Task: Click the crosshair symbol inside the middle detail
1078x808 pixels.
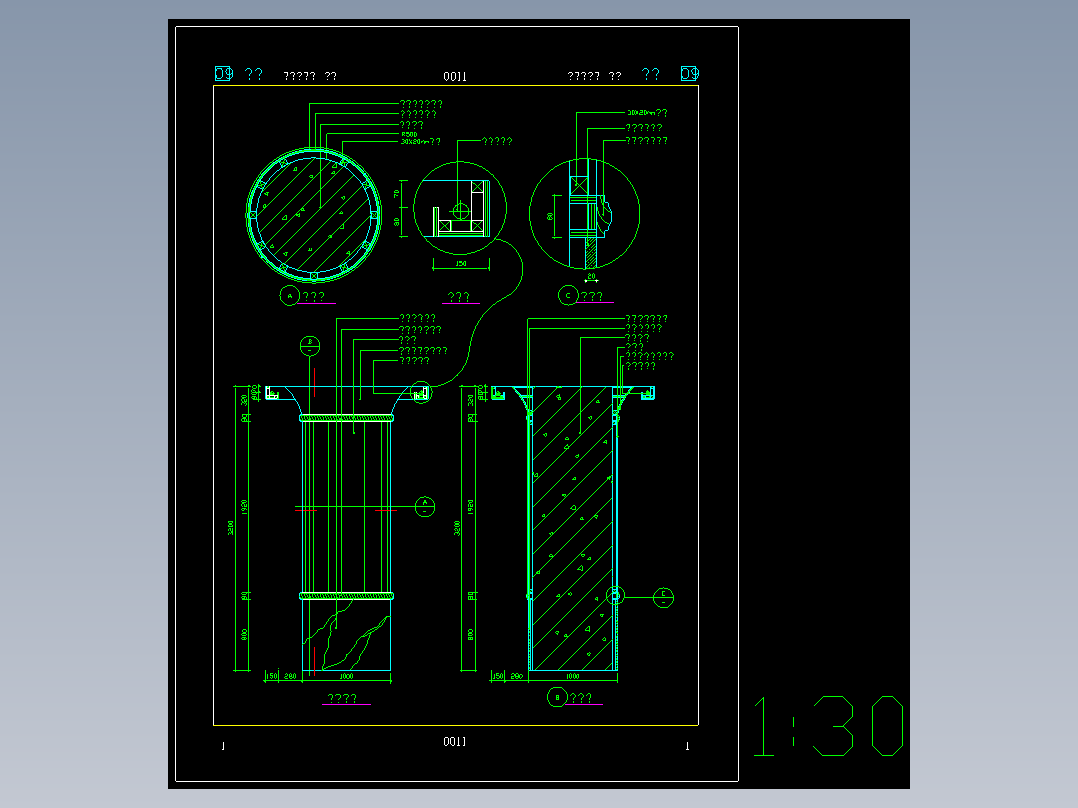Action: click(461, 210)
